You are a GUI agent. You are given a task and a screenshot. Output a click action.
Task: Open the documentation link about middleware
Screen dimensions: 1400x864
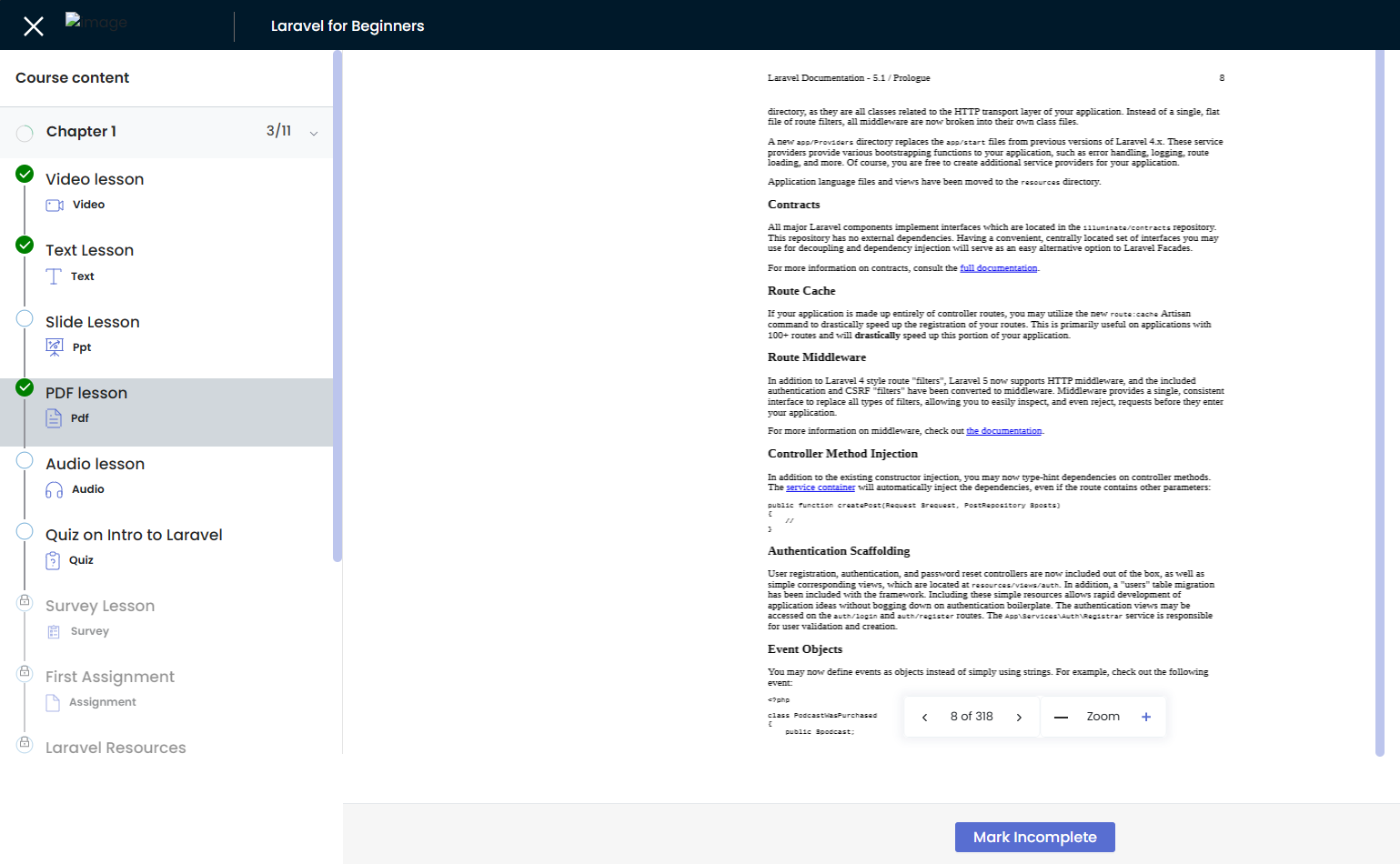[1003, 431]
